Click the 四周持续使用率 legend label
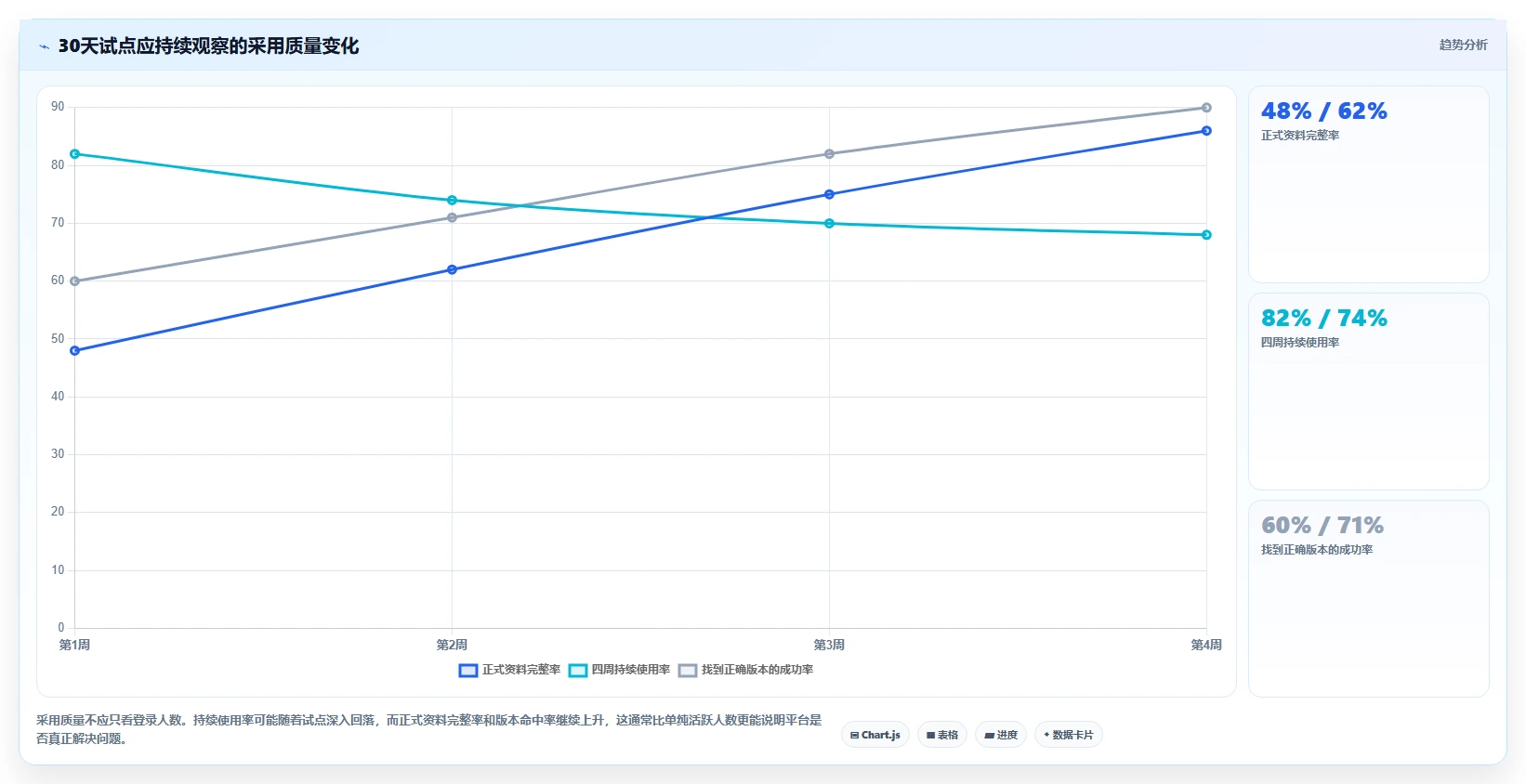Image resolution: width=1526 pixels, height=784 pixels. pos(631,670)
